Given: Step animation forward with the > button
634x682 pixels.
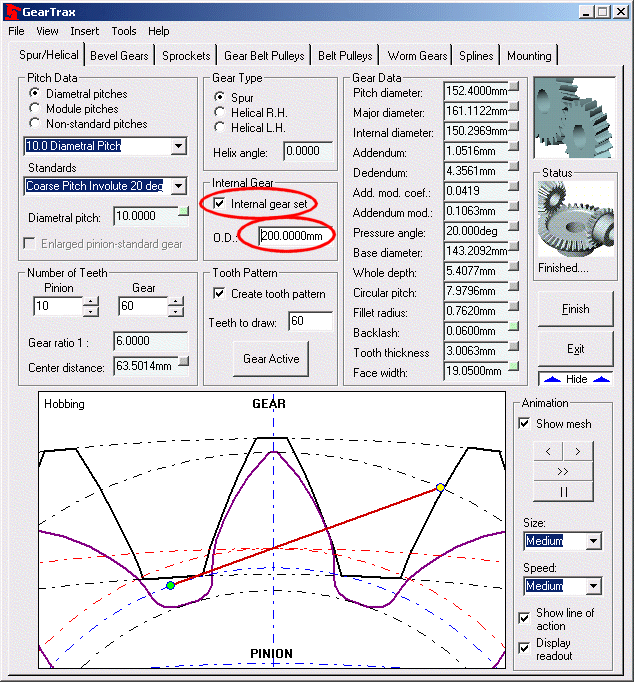Looking at the screenshot, I should coord(578,451).
